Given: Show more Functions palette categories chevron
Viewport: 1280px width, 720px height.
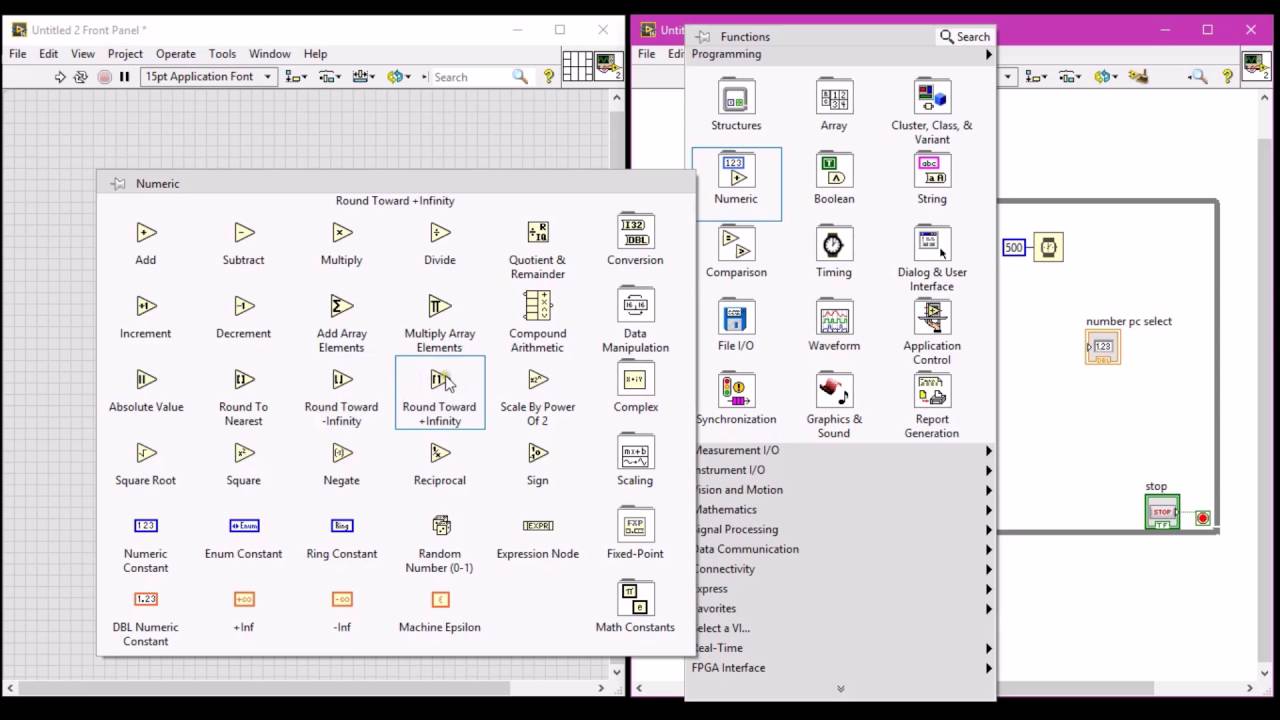Looking at the screenshot, I should click(840, 688).
